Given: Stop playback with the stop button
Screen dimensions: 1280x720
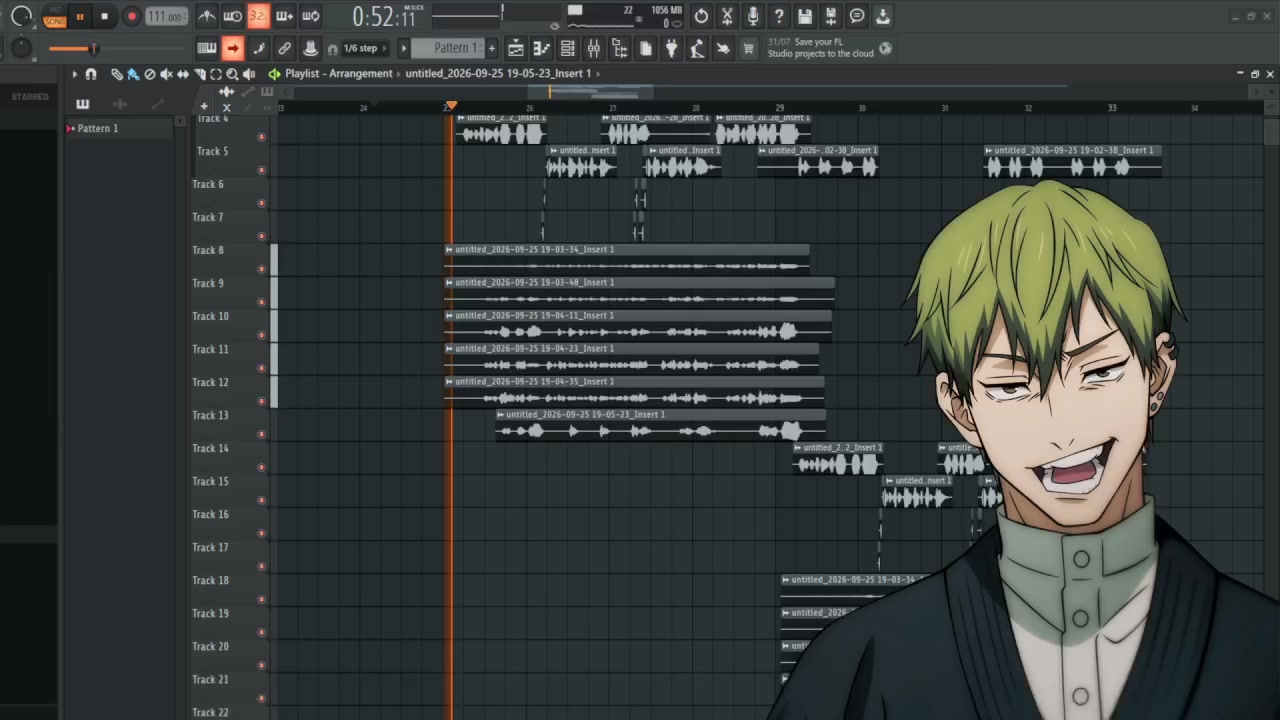Looking at the screenshot, I should [x=104, y=17].
